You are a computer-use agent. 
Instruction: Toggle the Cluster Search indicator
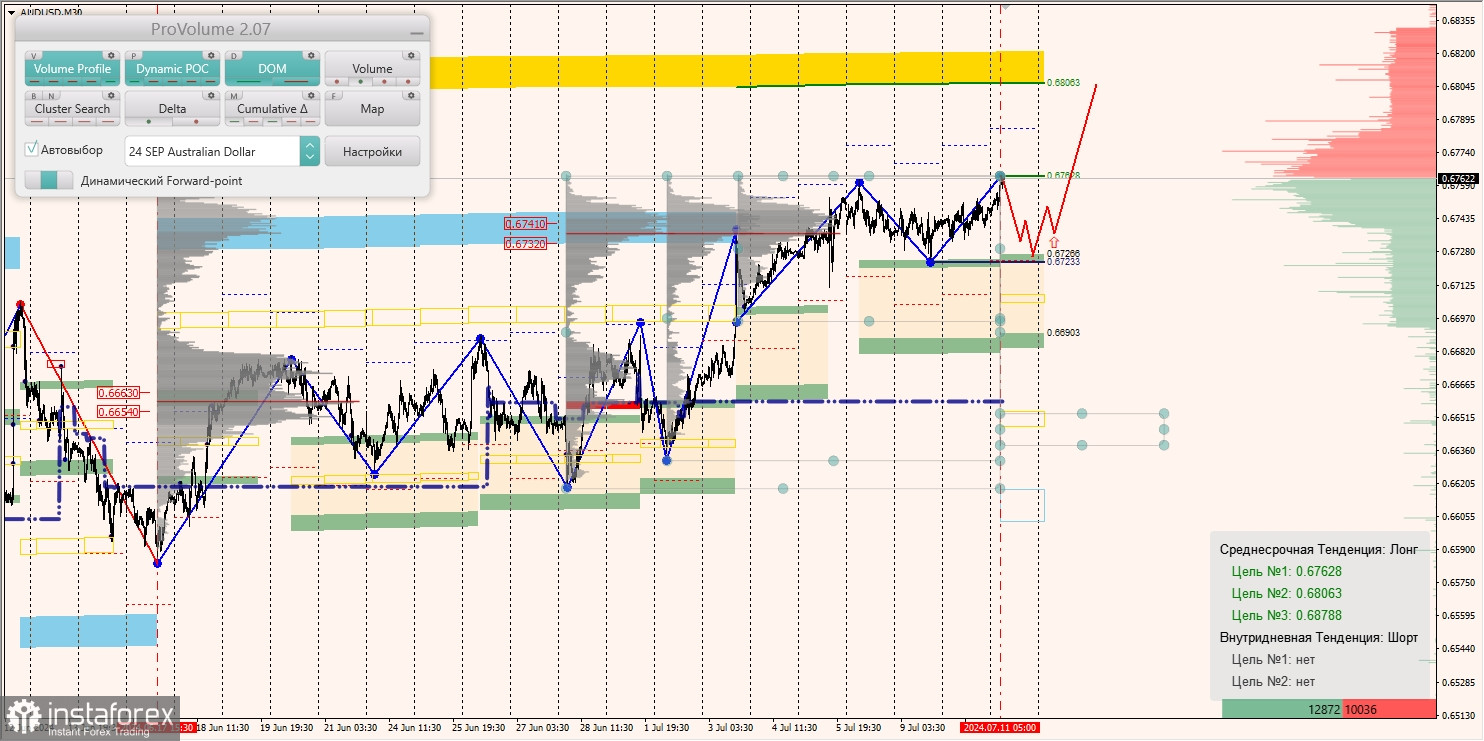tap(73, 109)
